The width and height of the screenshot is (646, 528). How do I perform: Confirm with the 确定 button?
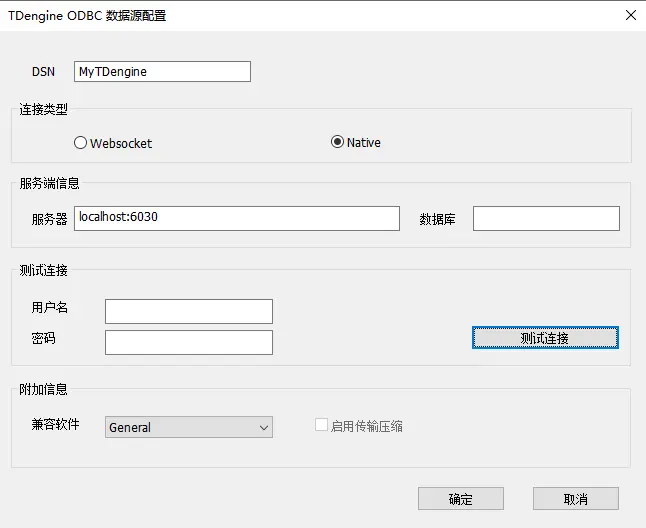click(461, 499)
